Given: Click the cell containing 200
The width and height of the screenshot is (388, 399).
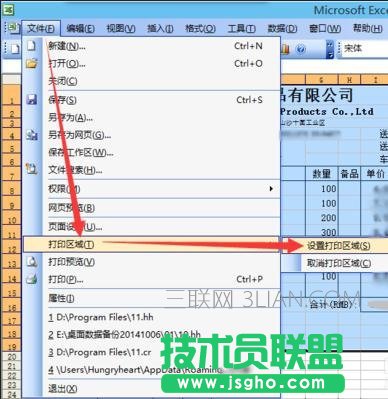Looking at the screenshot, I should (x=322, y=218).
